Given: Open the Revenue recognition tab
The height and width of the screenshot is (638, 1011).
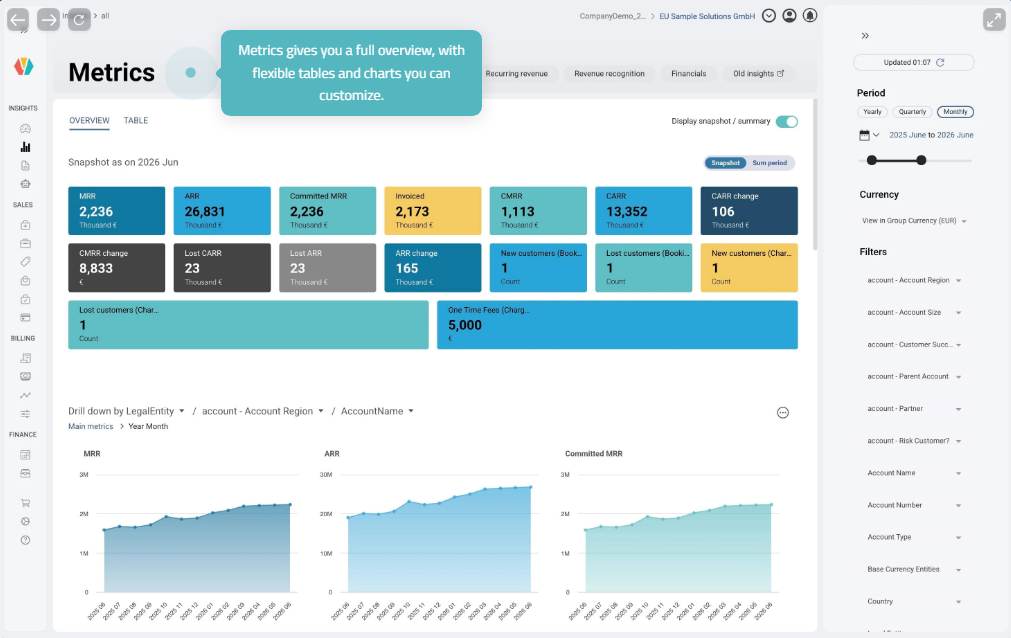Looking at the screenshot, I should click(x=609, y=74).
